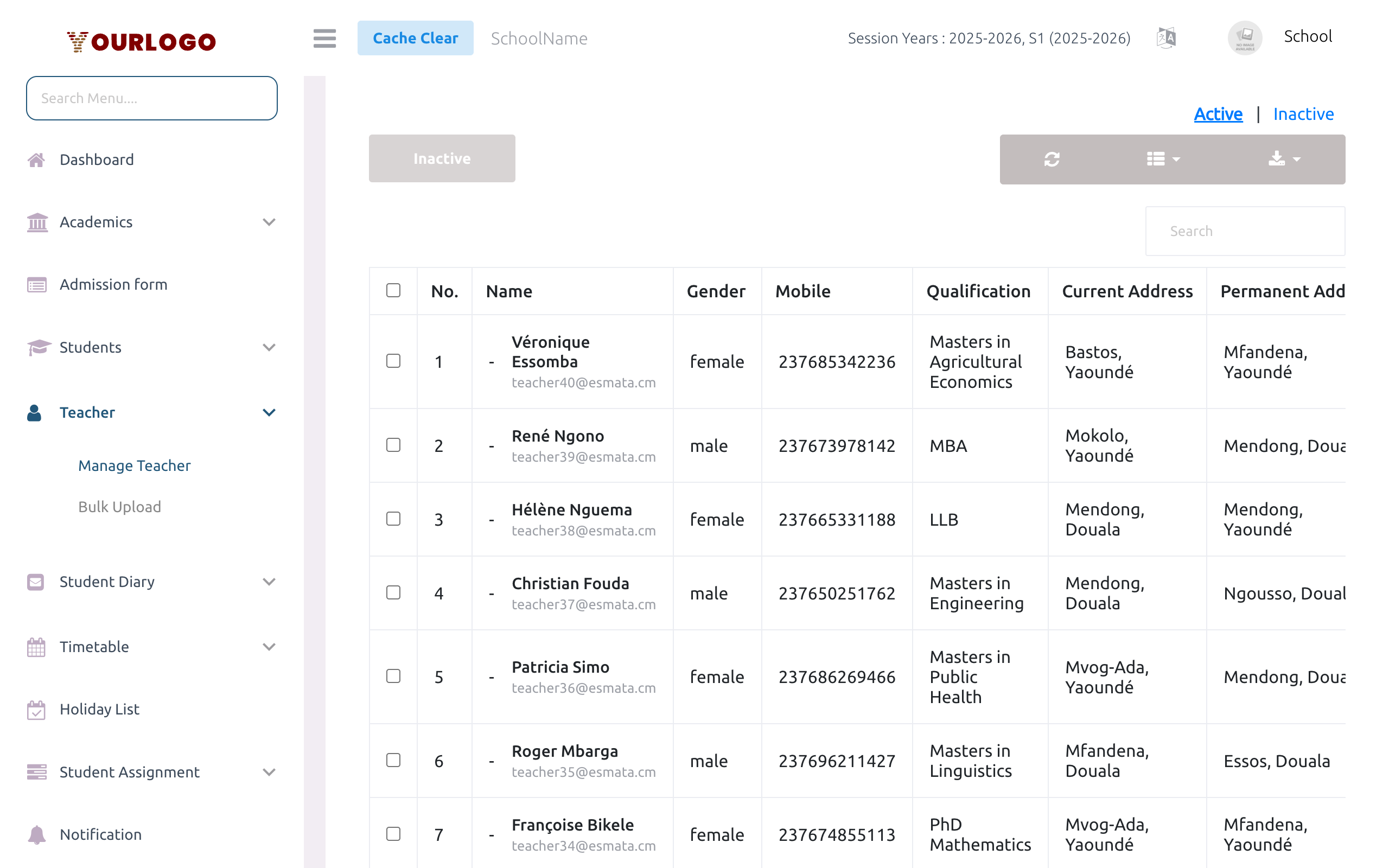Viewport: 1389px width, 868px height.
Task: Switch to the Inactive teachers view
Action: click(1303, 114)
